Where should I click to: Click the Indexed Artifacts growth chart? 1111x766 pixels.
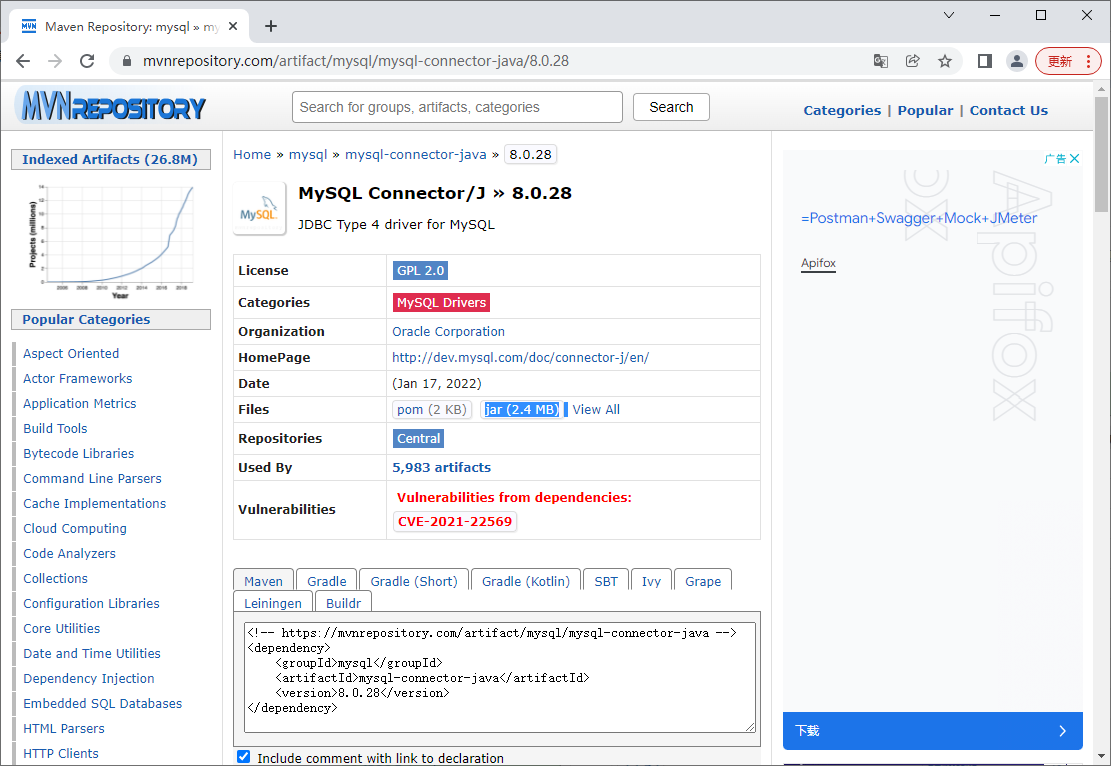point(111,241)
